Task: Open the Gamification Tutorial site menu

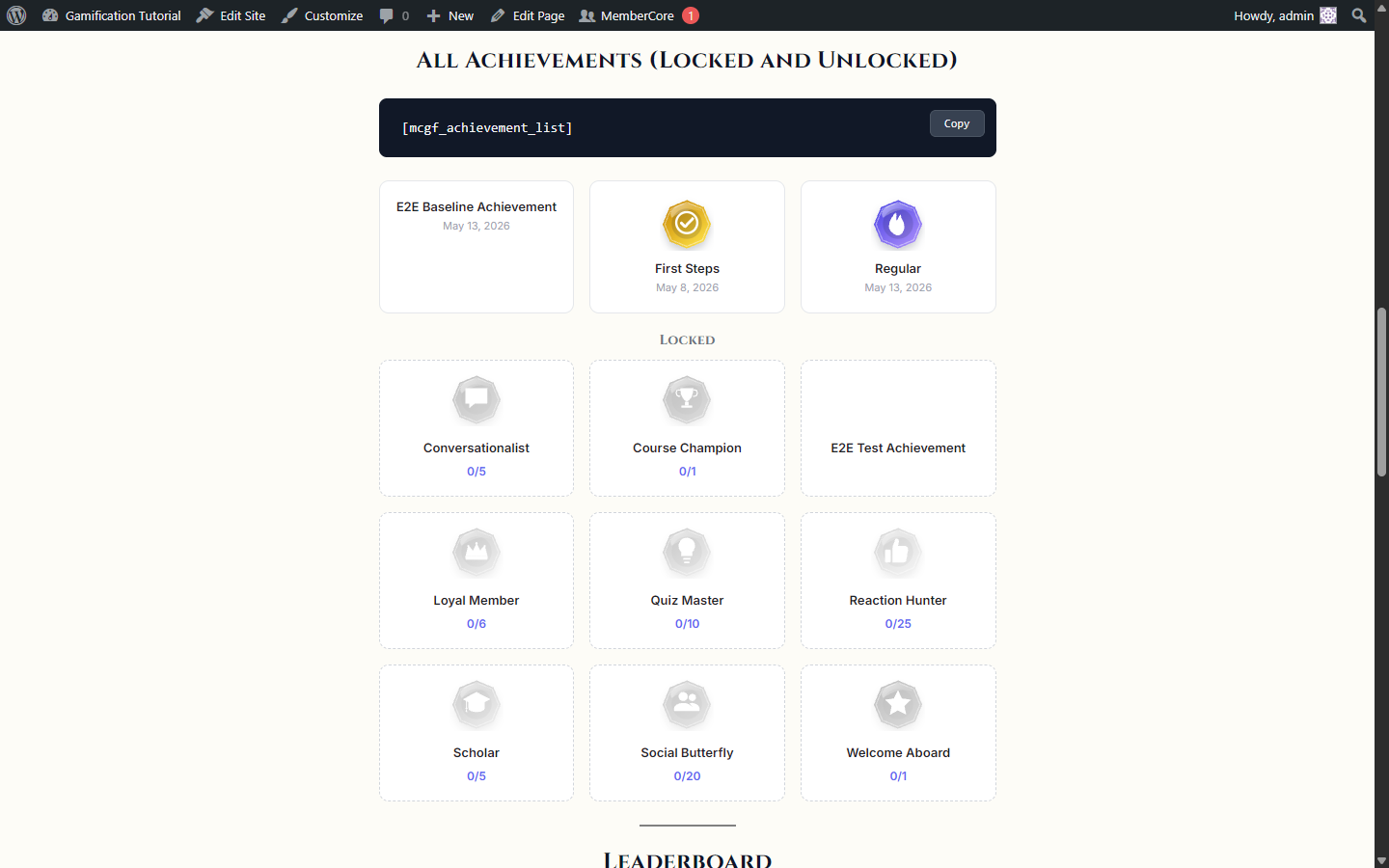Action: (x=111, y=15)
